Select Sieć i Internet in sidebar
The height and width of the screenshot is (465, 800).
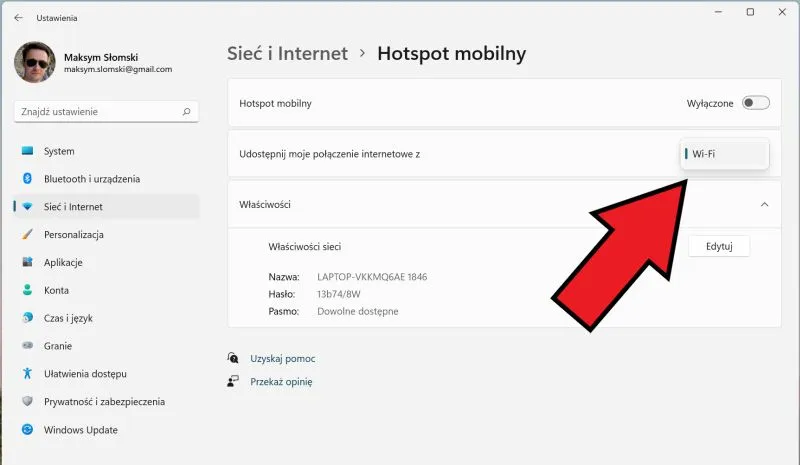106,207
